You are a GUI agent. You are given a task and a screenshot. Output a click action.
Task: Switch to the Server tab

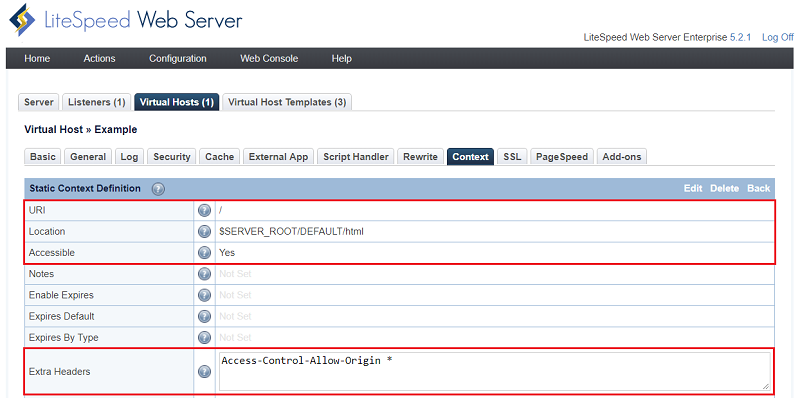39,102
